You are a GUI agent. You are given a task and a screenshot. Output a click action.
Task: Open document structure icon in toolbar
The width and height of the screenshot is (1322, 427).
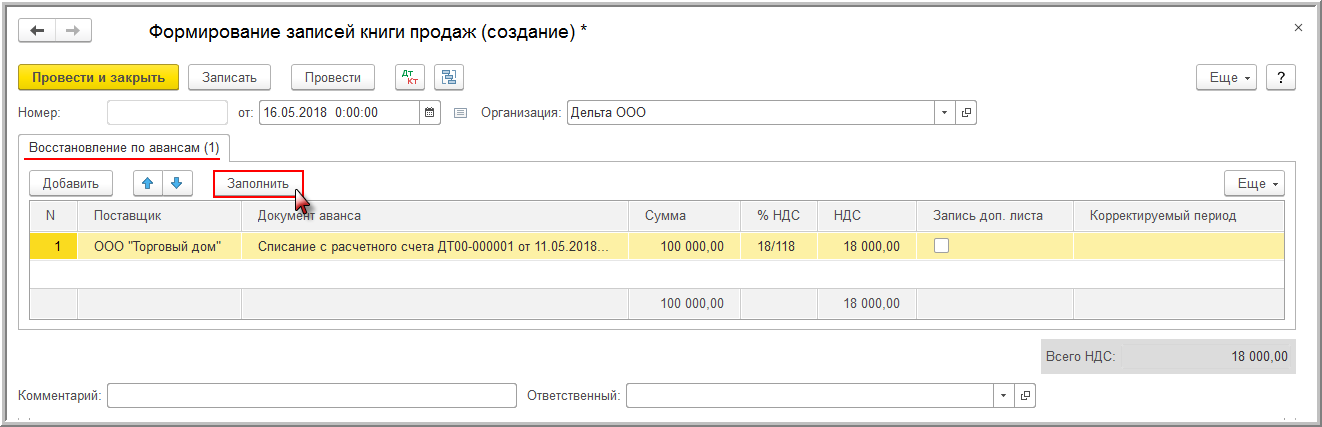[x=448, y=77]
